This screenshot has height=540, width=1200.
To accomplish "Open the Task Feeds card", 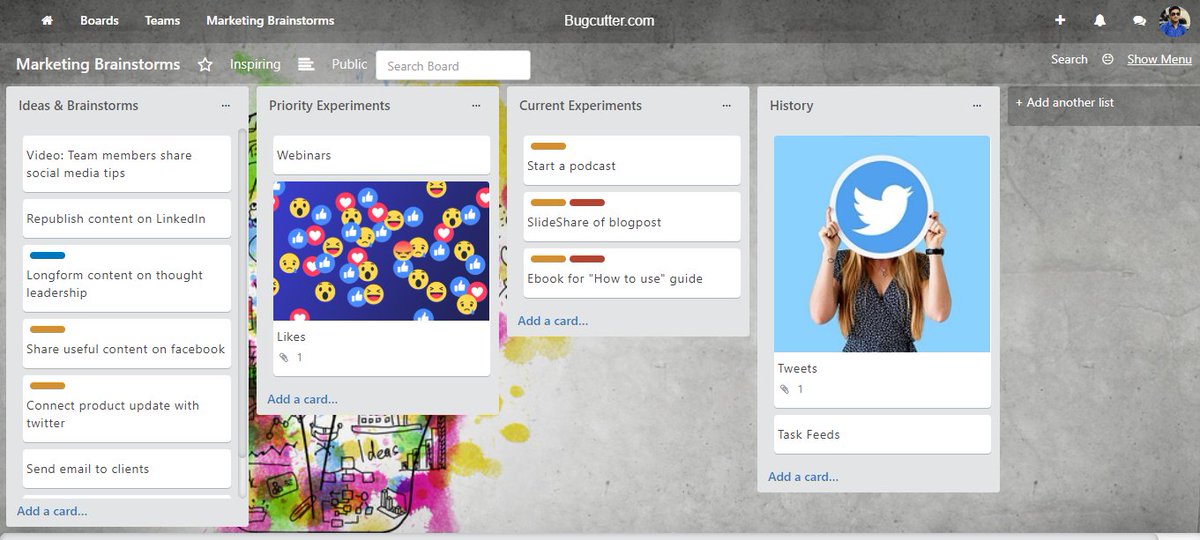I will (x=882, y=434).
